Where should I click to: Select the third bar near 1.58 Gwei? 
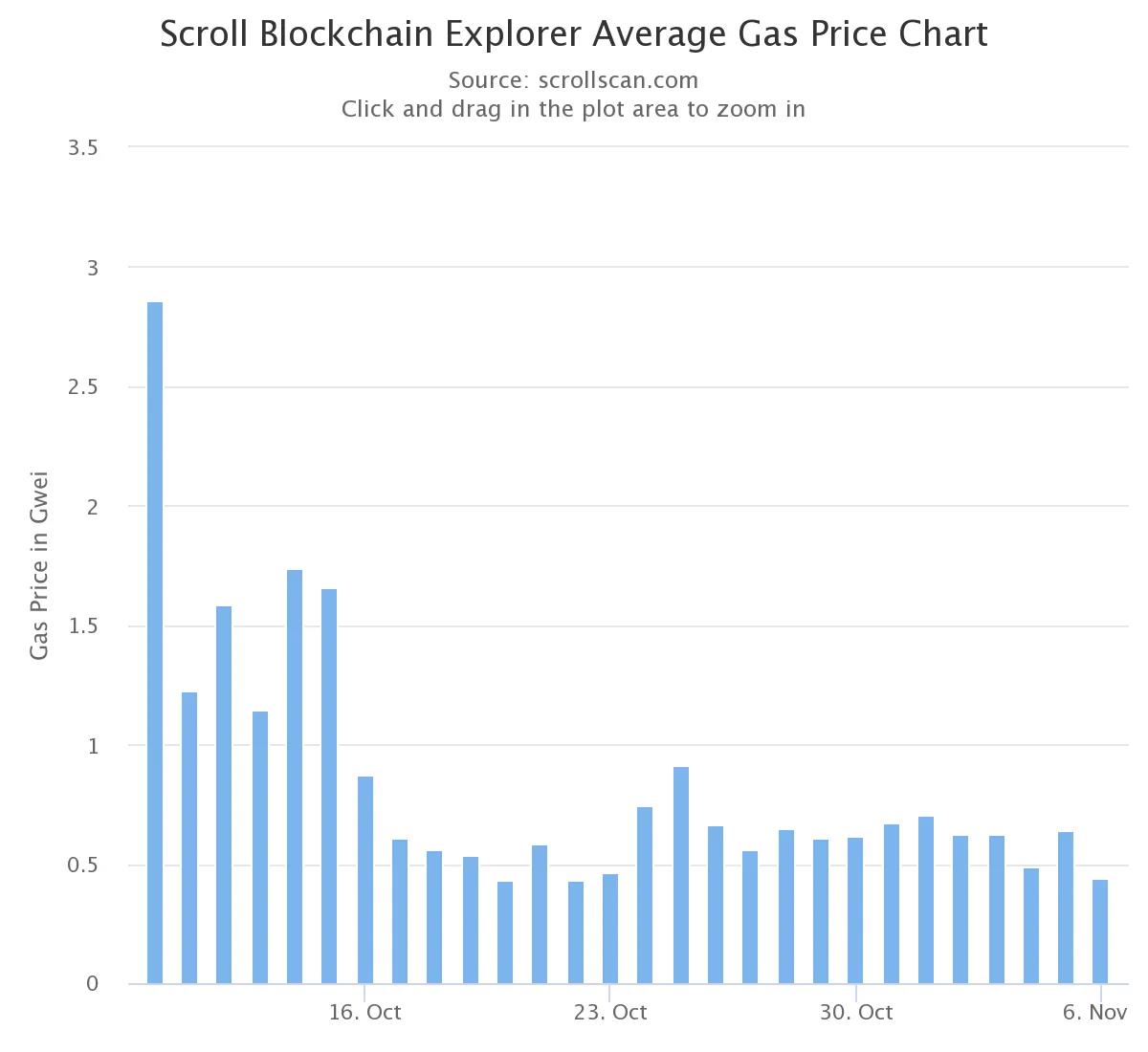coord(224,795)
